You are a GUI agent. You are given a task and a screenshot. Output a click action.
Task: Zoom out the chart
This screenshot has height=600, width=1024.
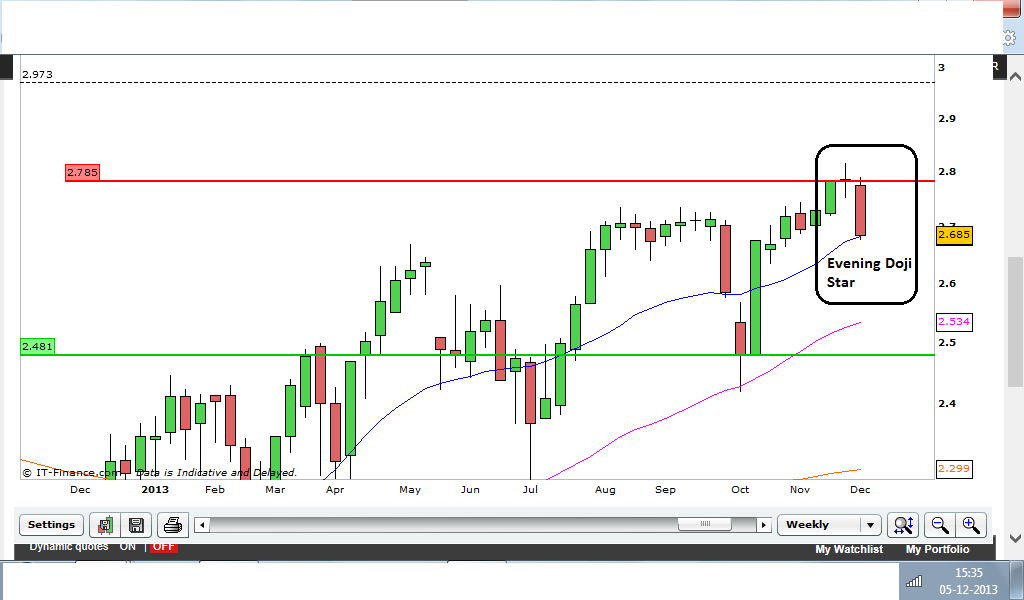point(940,524)
